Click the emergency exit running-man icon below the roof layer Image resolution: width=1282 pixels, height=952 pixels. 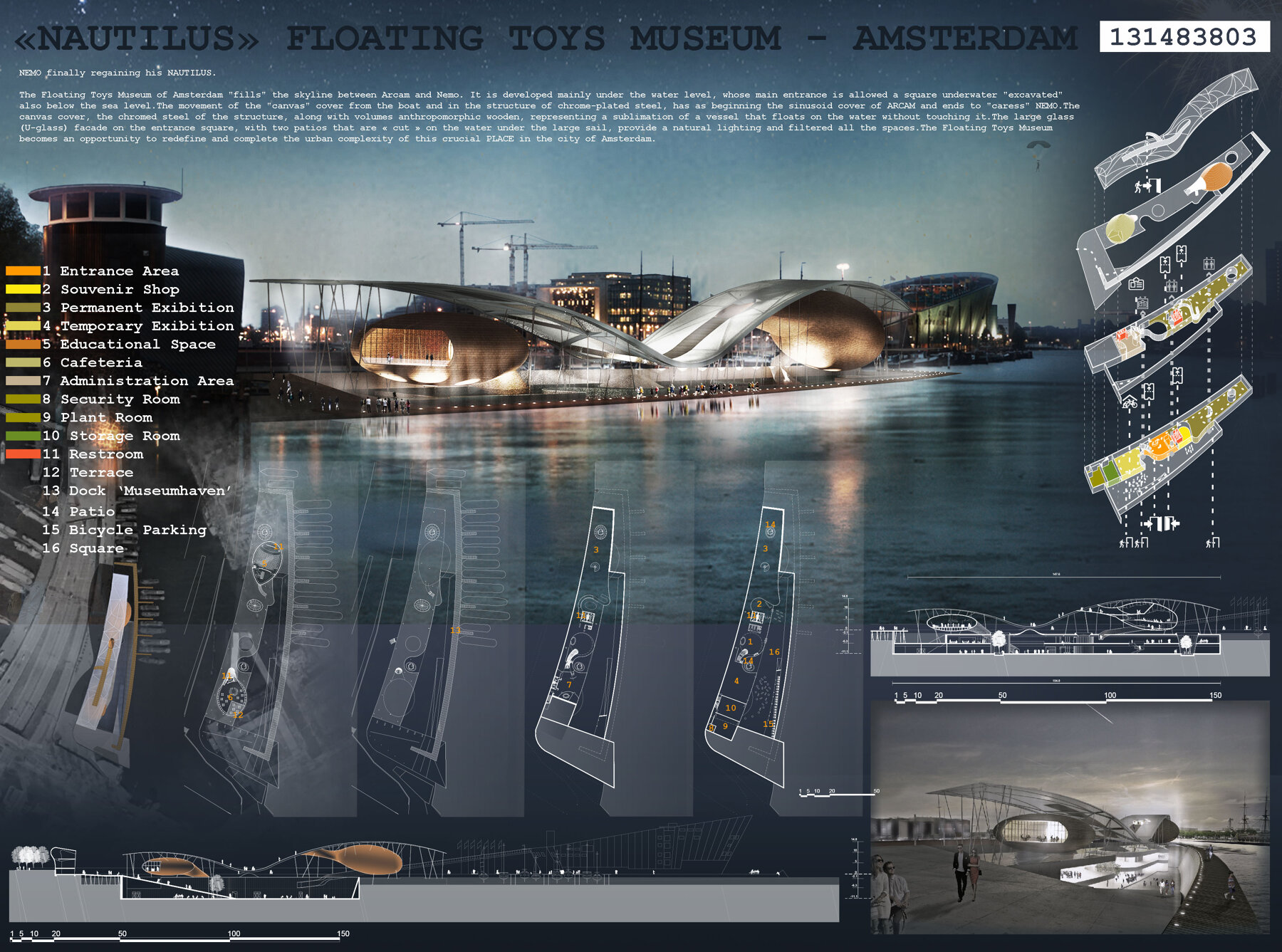[1147, 187]
